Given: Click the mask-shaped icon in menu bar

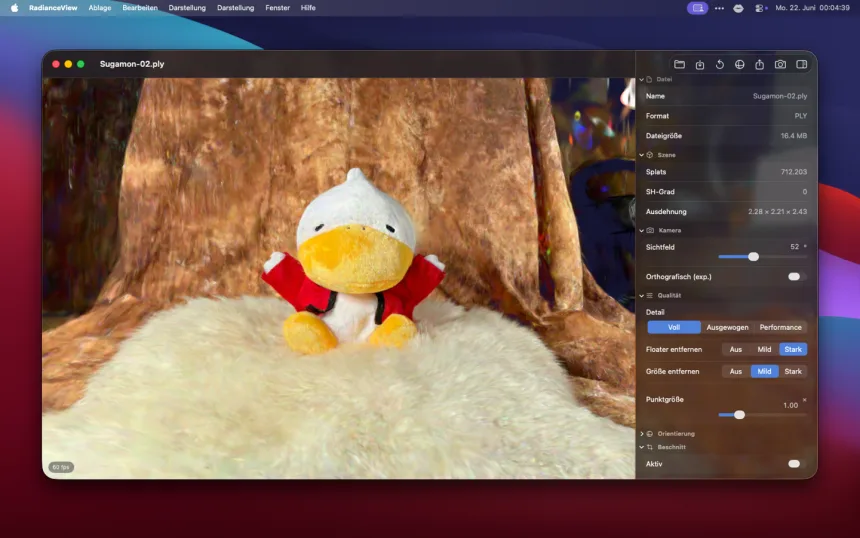Looking at the screenshot, I should click(x=738, y=8).
